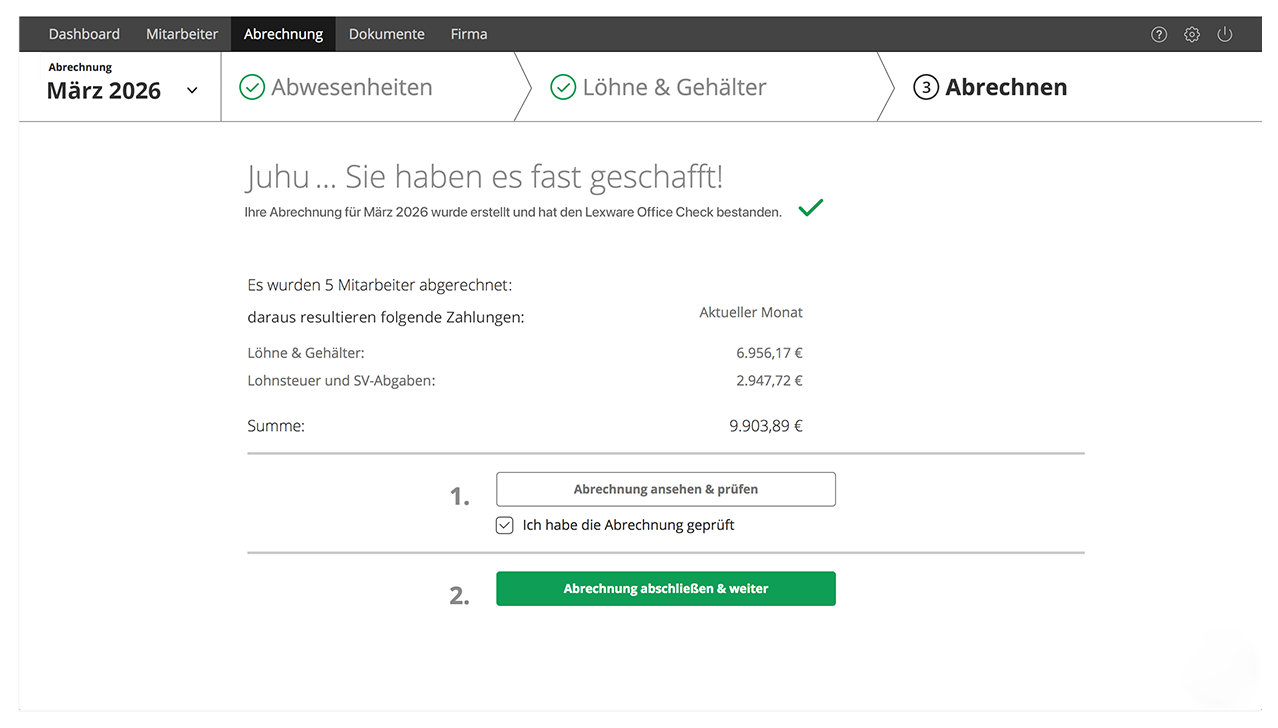Go to the Firma menu

tap(469, 34)
